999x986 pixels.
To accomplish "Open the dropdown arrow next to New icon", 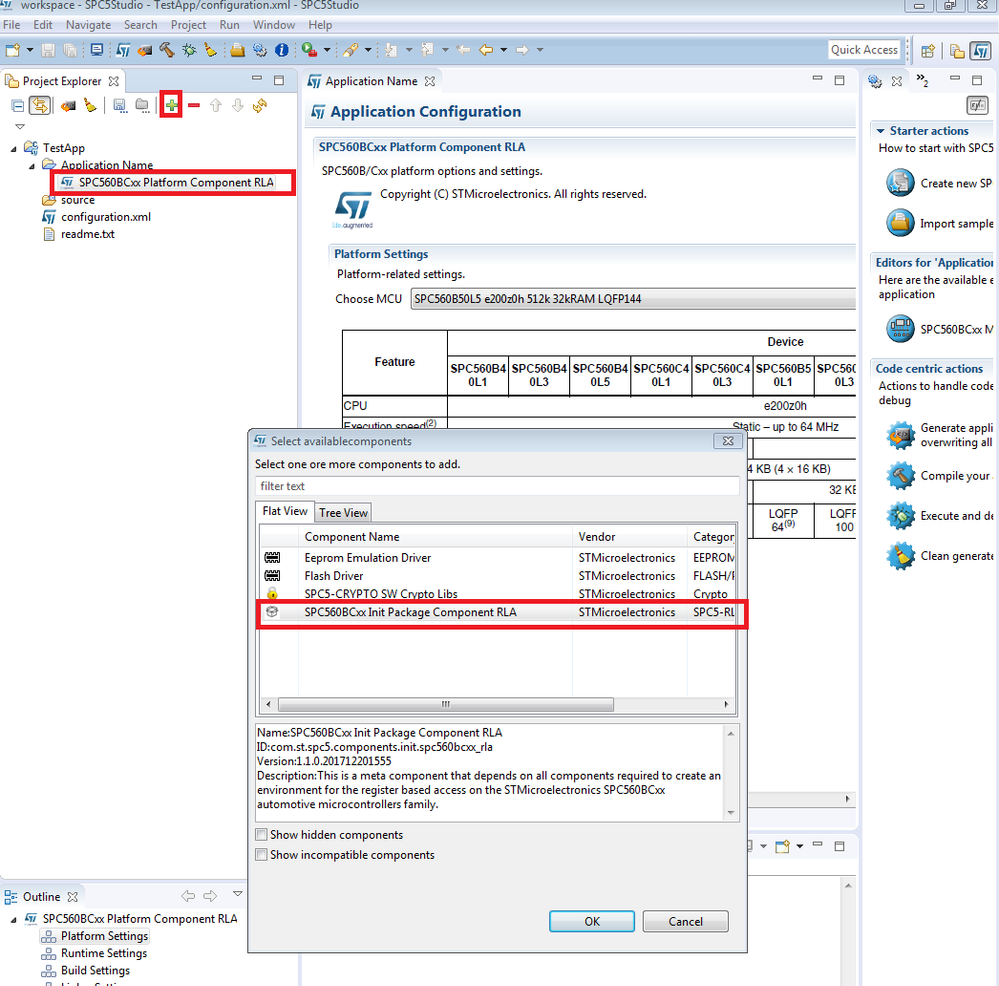I will [x=29, y=50].
